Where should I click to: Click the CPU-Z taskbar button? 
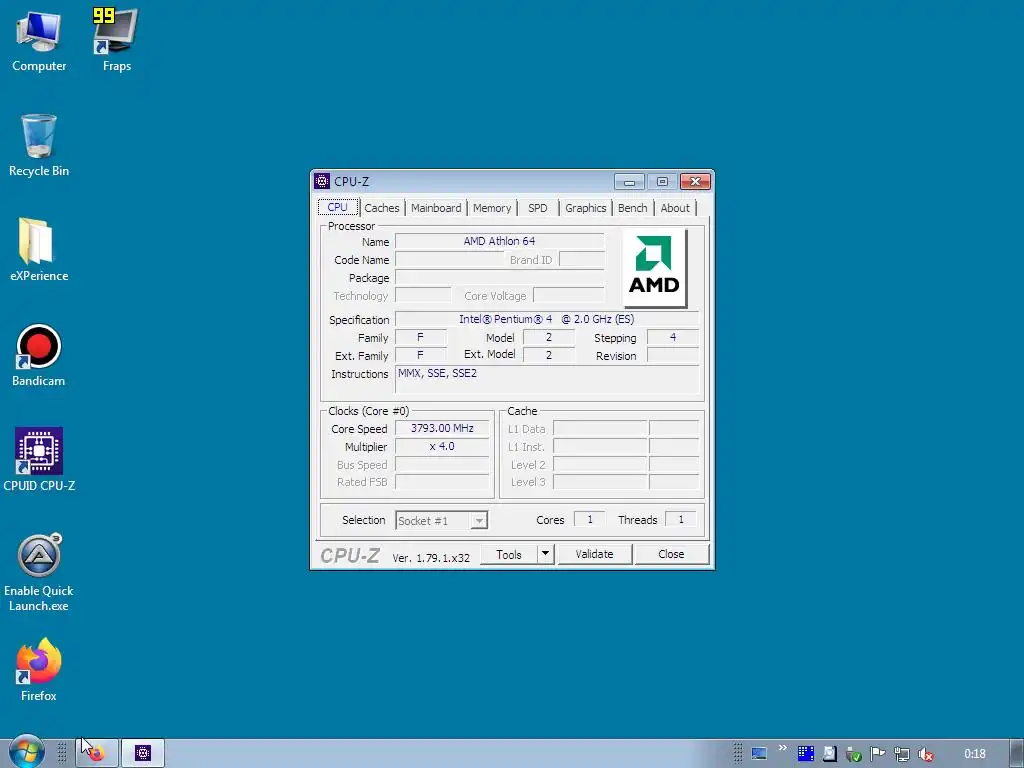click(x=143, y=754)
